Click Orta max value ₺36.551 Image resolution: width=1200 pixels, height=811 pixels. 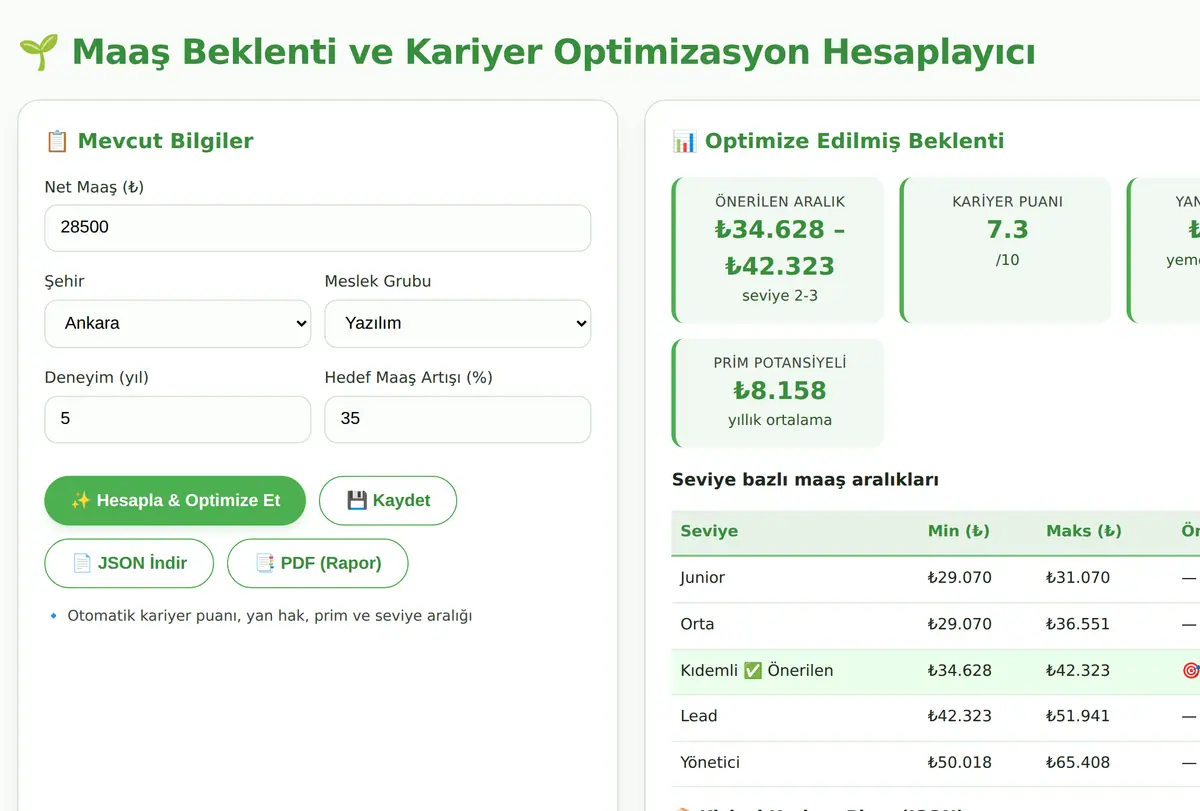tap(1078, 624)
